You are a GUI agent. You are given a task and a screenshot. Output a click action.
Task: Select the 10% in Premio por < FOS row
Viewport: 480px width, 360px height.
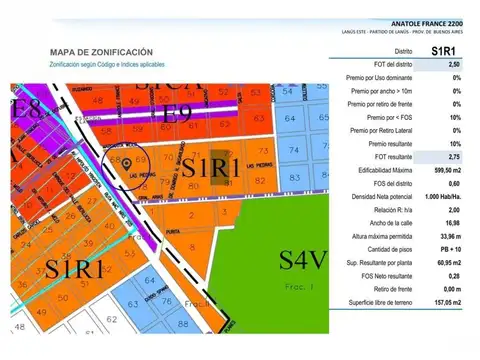[x=455, y=117]
